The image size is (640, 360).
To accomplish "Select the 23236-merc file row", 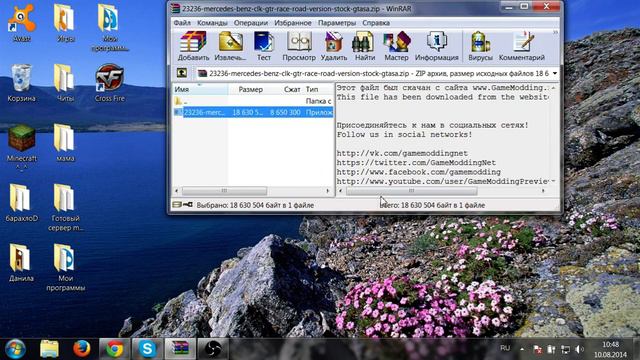I will pyautogui.click(x=253, y=112).
